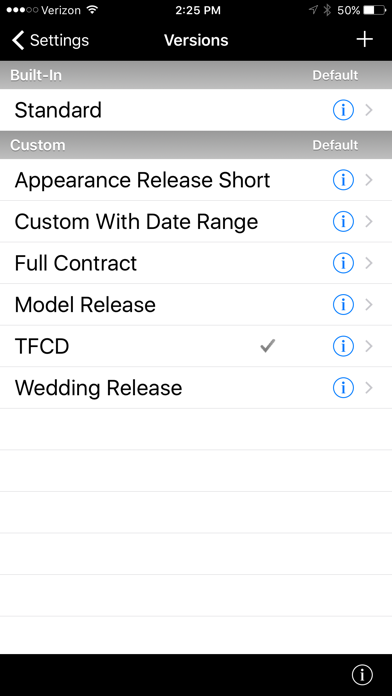Tap the plus icon to add version
The width and height of the screenshot is (392, 696).
tap(364, 40)
